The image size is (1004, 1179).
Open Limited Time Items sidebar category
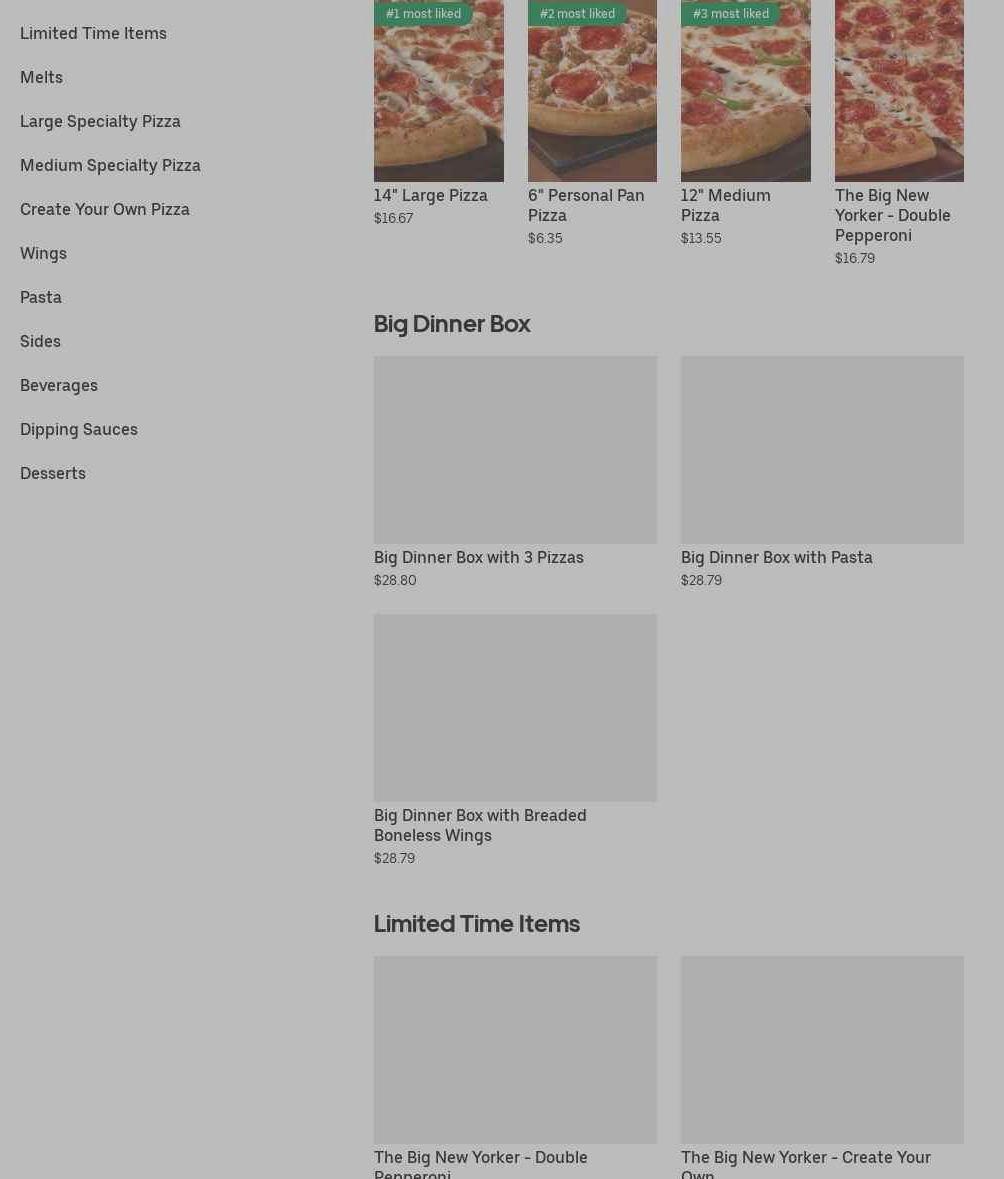point(93,33)
